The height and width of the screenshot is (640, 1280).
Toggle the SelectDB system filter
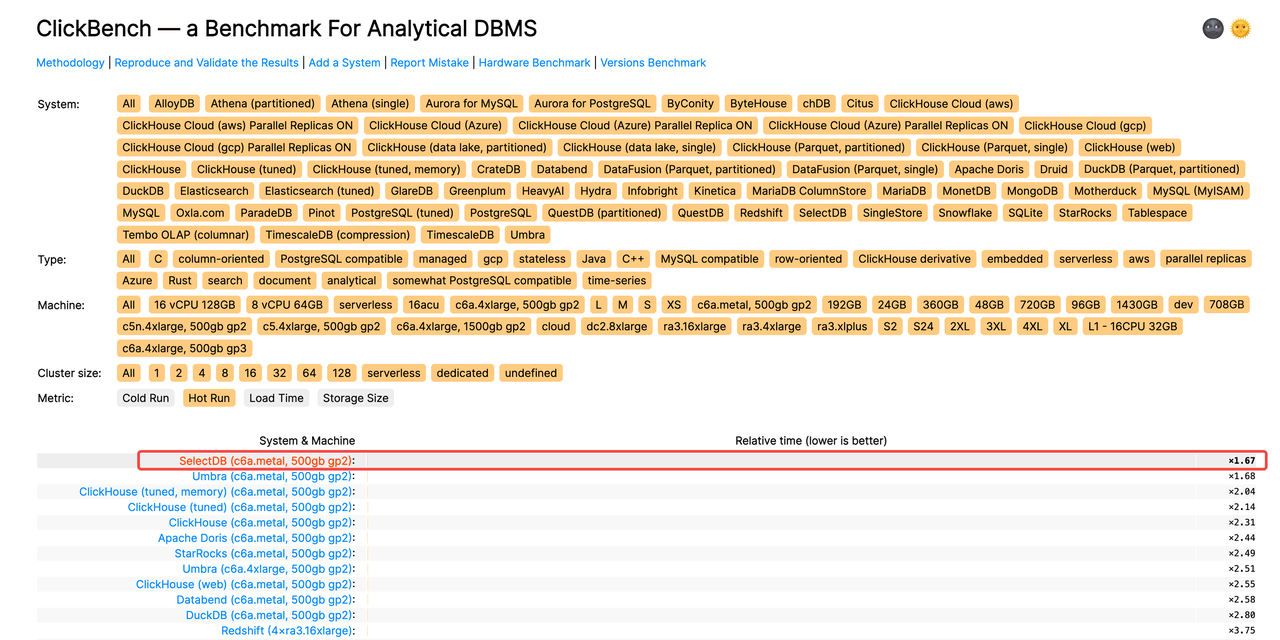(823, 214)
